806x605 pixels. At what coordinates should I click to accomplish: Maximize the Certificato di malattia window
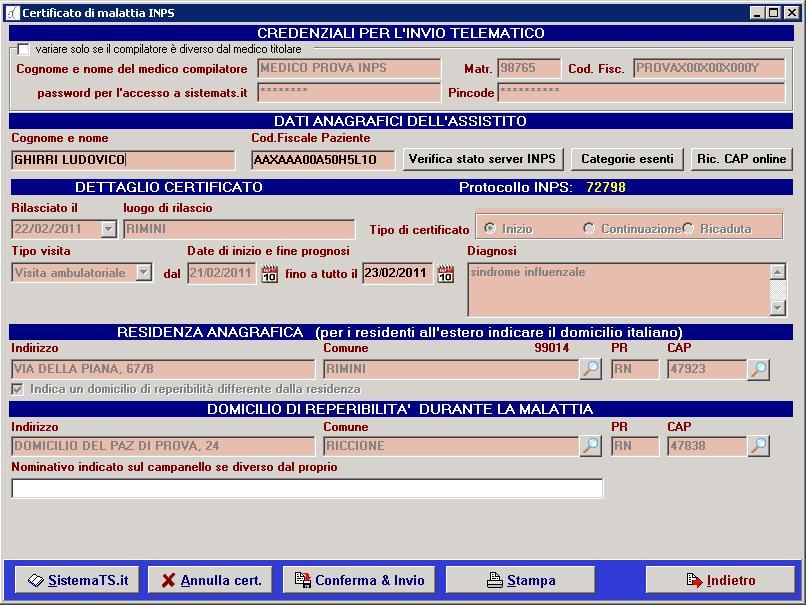click(x=773, y=13)
